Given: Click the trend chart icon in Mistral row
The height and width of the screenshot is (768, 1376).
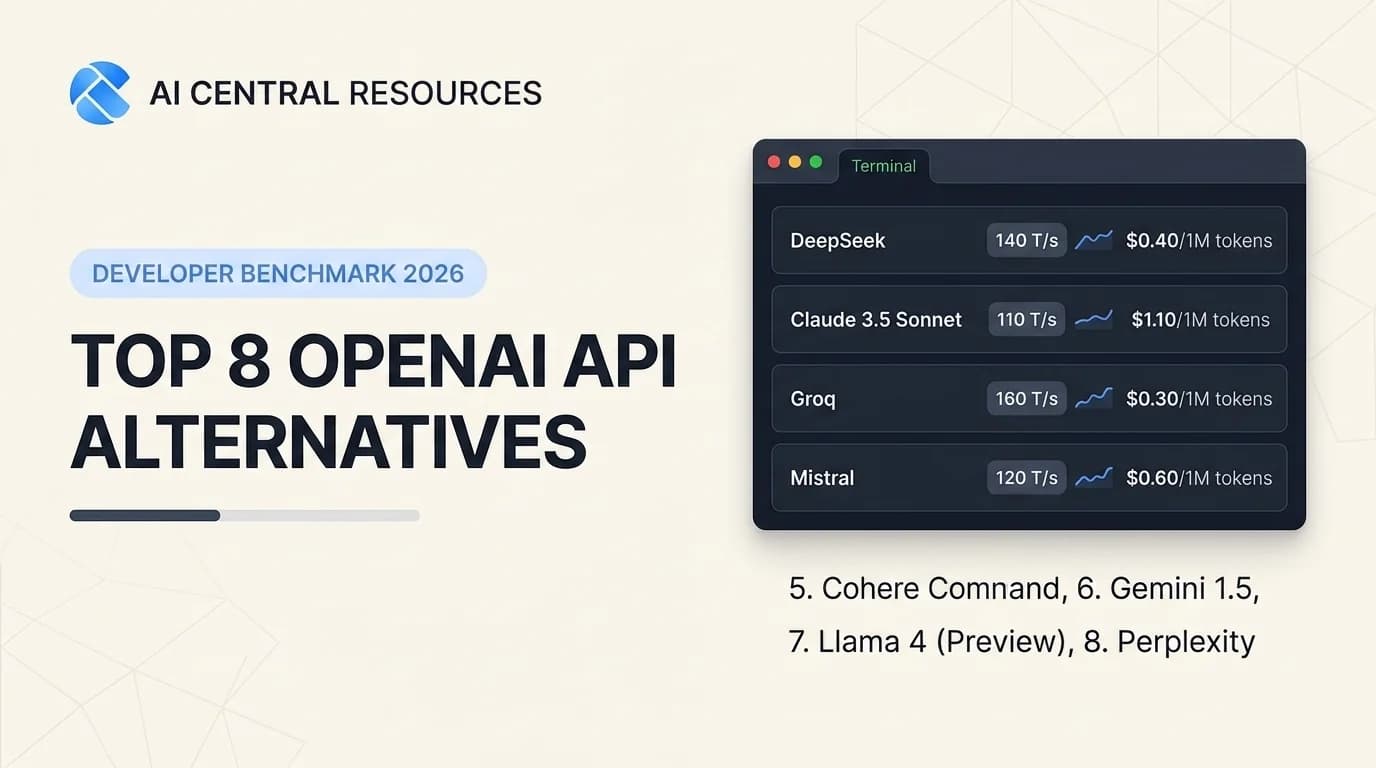Looking at the screenshot, I should 1094,478.
